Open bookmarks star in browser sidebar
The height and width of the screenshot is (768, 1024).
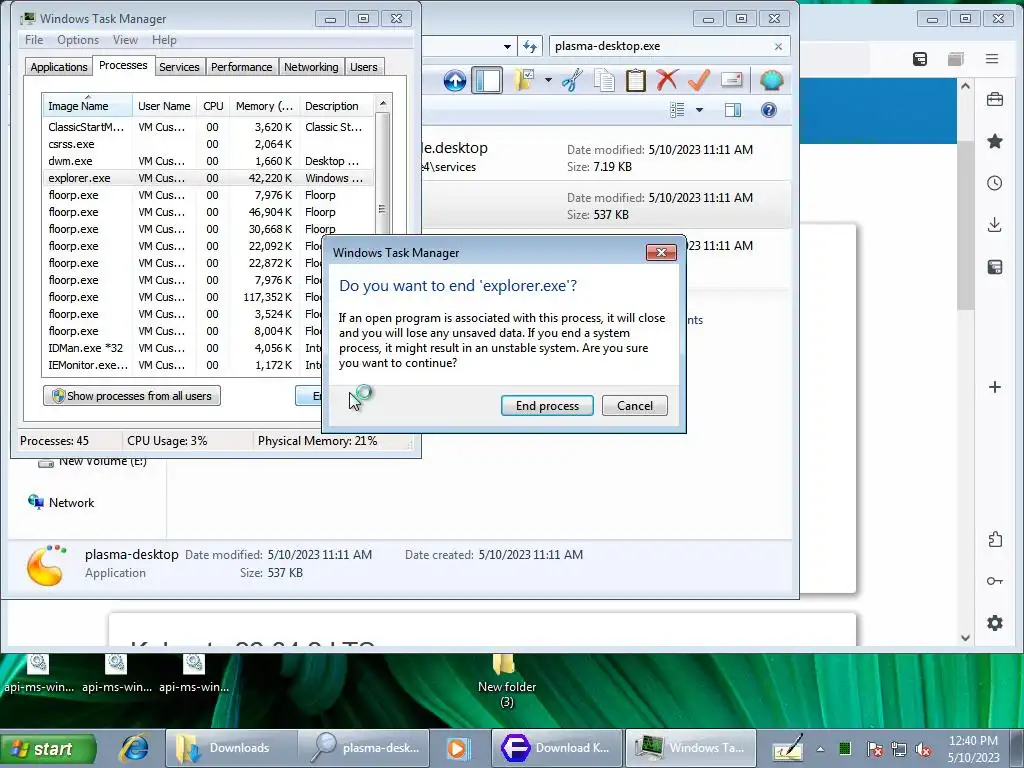coord(995,141)
